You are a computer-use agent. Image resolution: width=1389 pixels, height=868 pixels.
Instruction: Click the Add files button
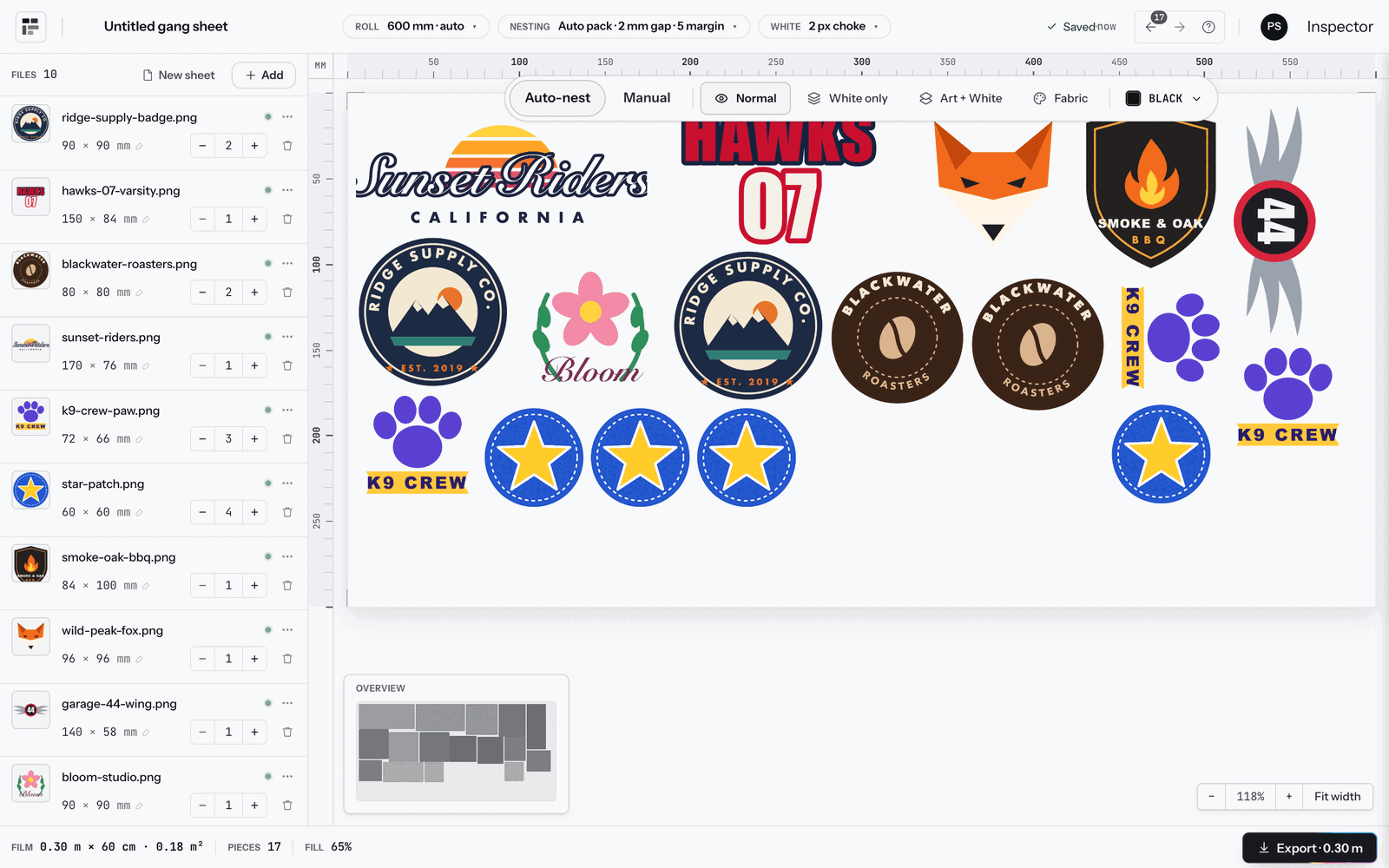(x=264, y=76)
